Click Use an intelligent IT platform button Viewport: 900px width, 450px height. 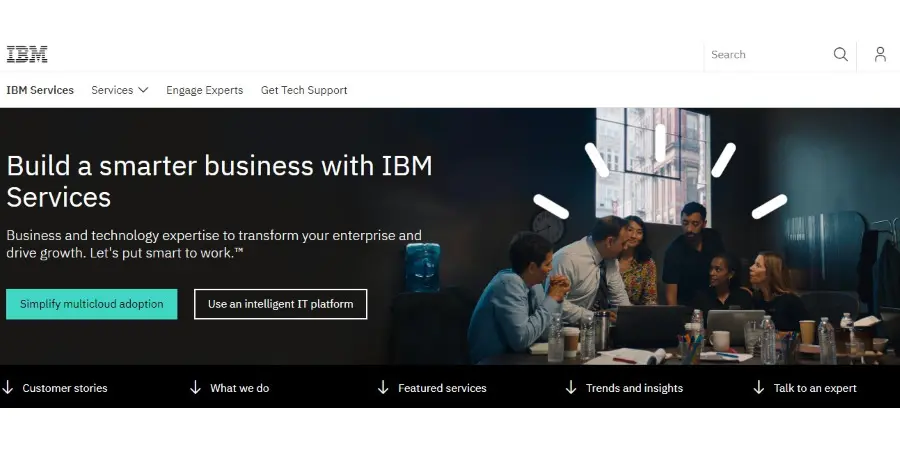280,304
